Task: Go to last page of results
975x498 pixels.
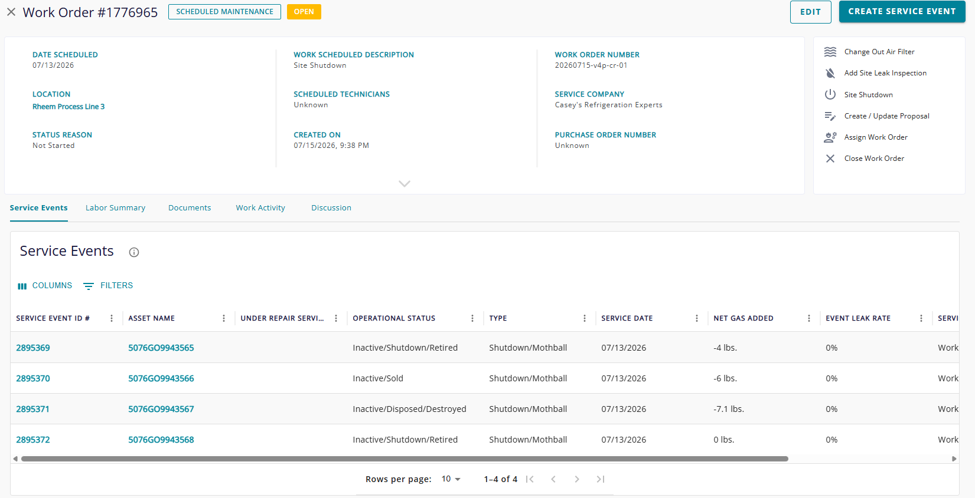Action: click(600, 479)
